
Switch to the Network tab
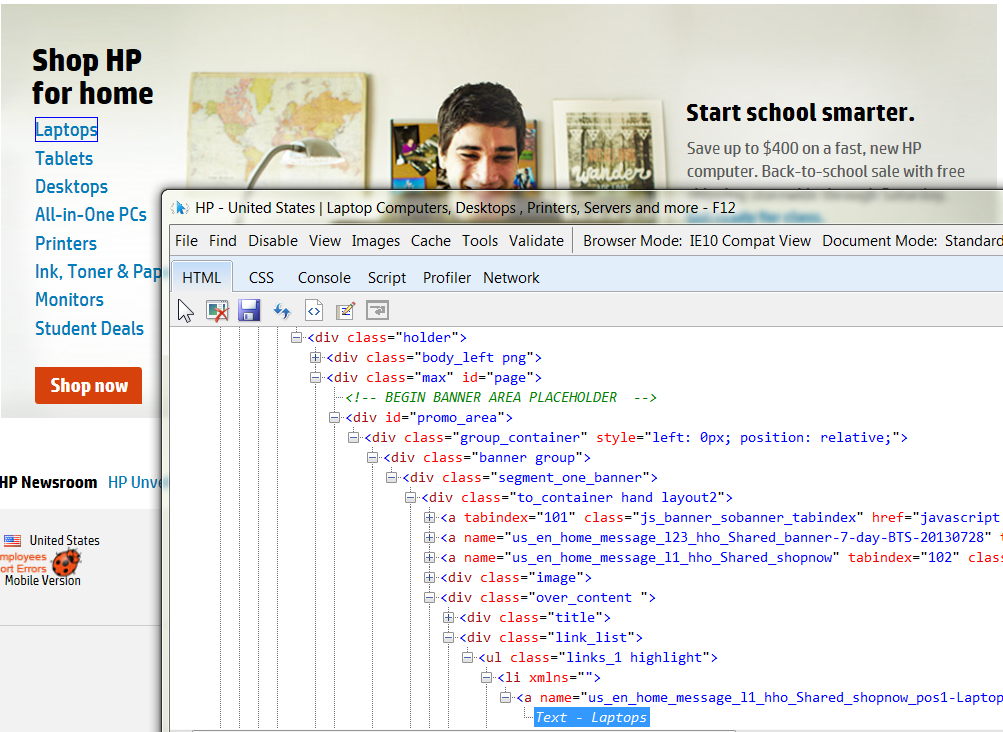click(x=511, y=278)
